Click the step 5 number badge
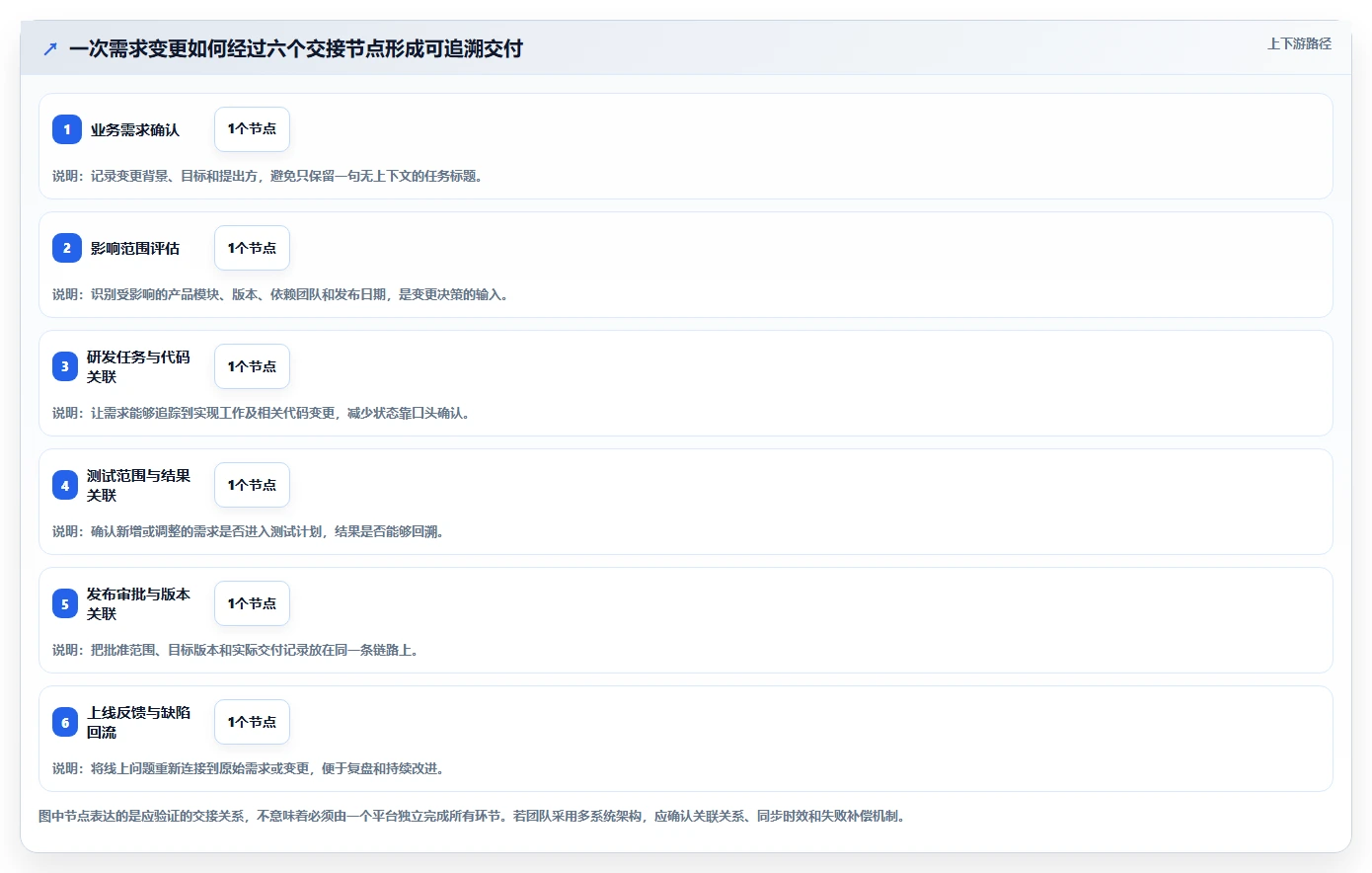The image size is (1372, 873). (x=65, y=603)
